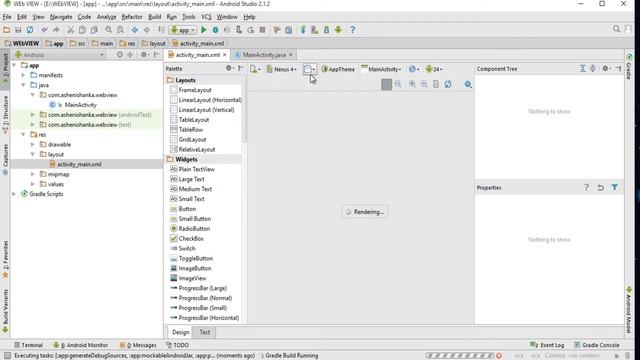Pick the WebView-ready RelativeLayout palette item

click(197, 149)
